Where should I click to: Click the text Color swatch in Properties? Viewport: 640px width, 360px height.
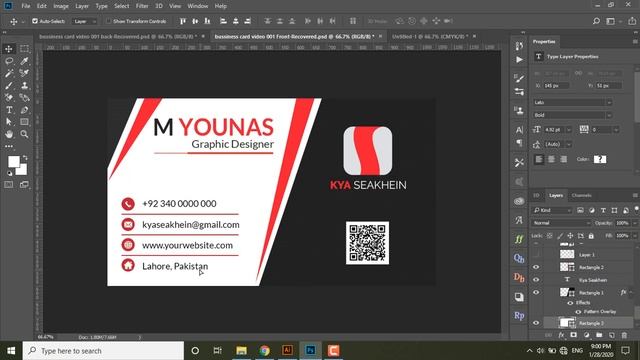point(600,159)
